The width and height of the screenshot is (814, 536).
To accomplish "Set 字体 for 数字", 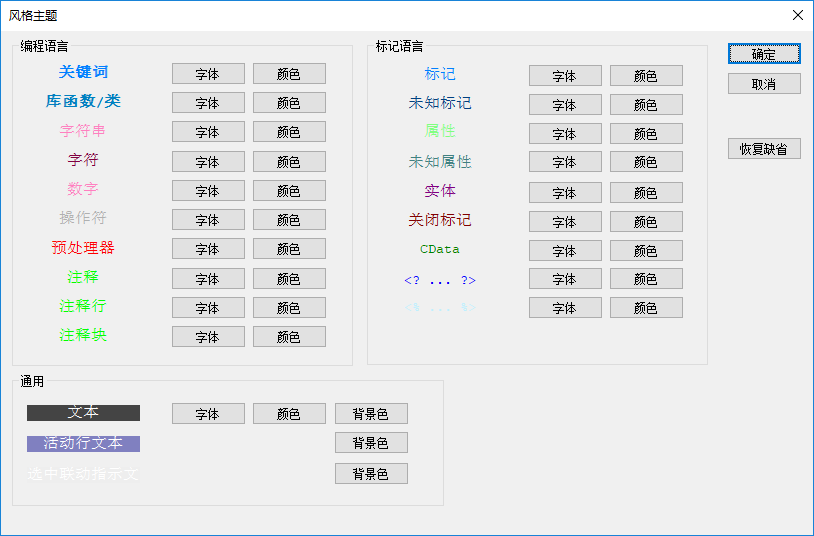I will [x=208, y=191].
